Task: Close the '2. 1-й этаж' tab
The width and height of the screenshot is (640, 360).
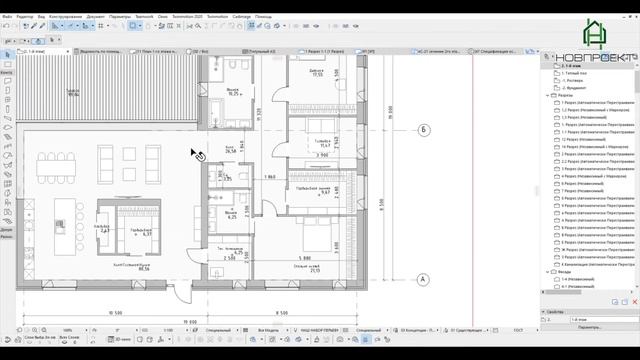Action: point(68,51)
